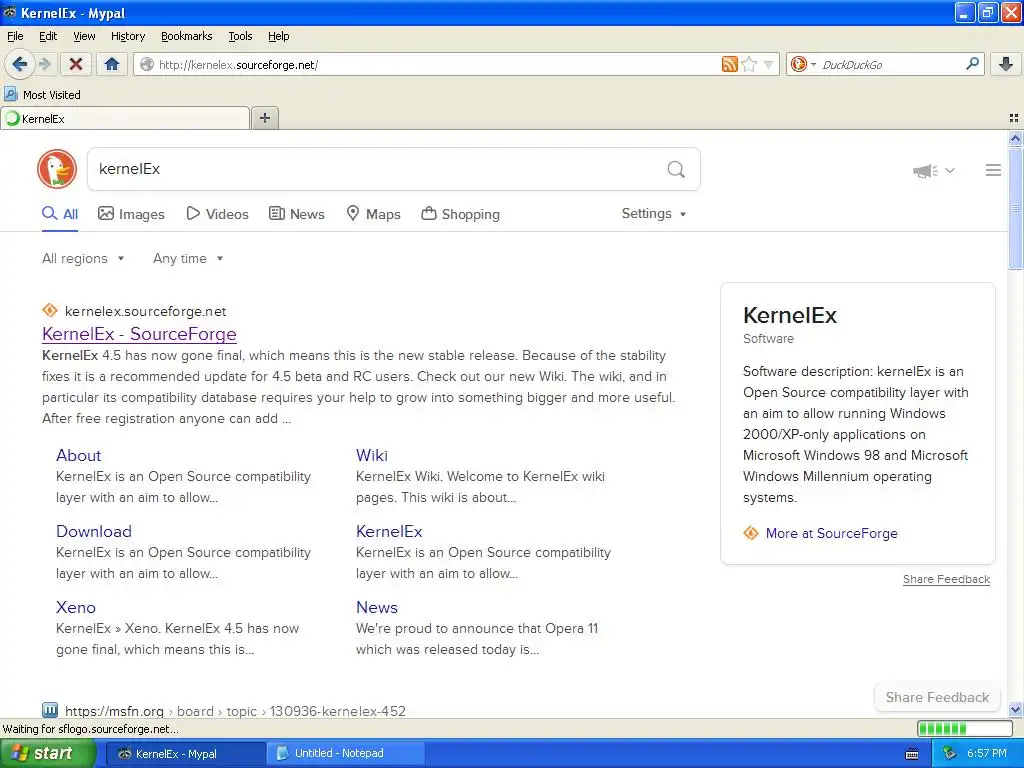Open the About sitelink
The image size is (1024, 768).
(78, 455)
